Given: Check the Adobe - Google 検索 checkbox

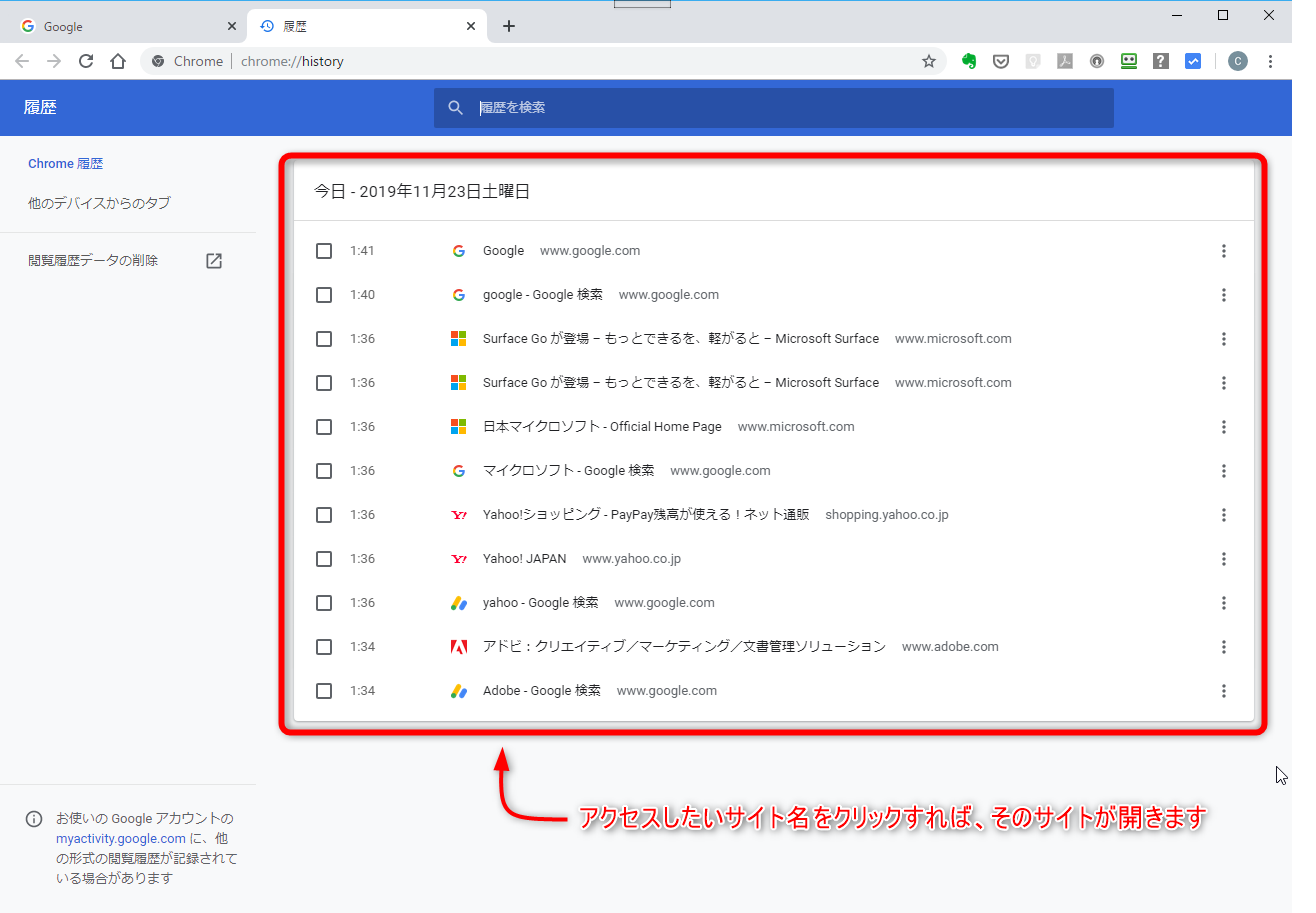Looking at the screenshot, I should coord(324,691).
